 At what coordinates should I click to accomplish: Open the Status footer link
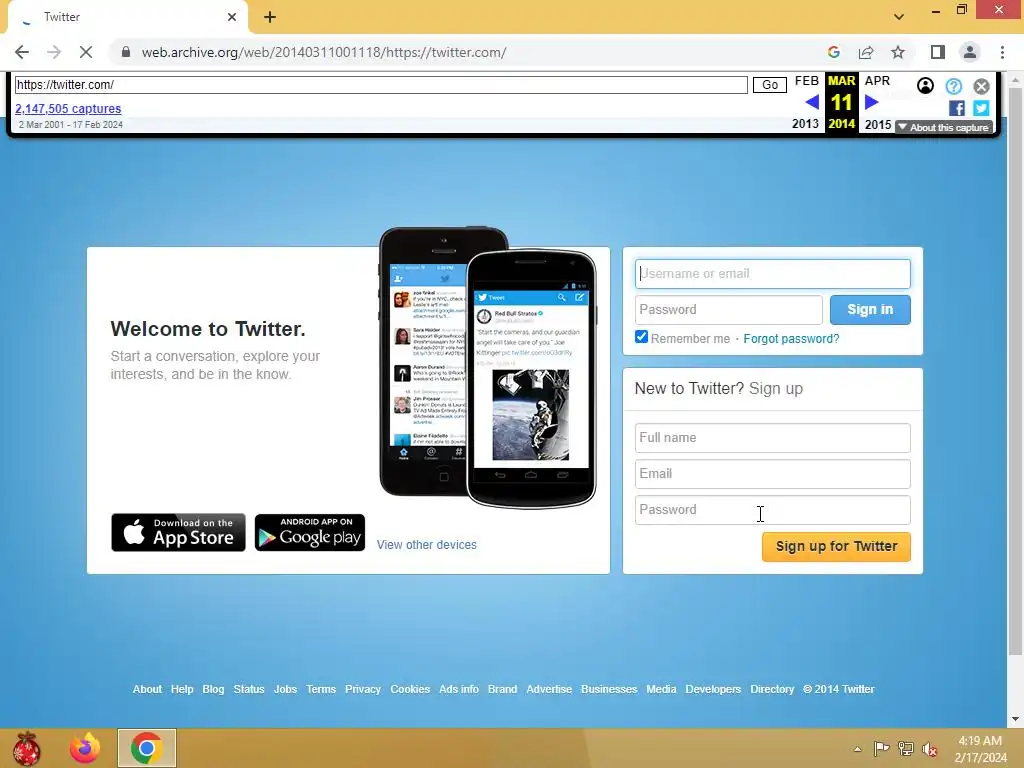pyautogui.click(x=249, y=689)
